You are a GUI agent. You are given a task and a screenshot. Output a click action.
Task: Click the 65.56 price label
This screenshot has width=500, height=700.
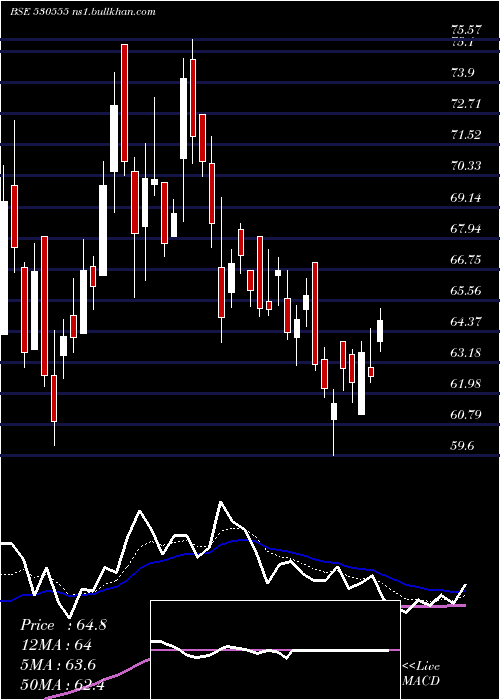coord(466,291)
